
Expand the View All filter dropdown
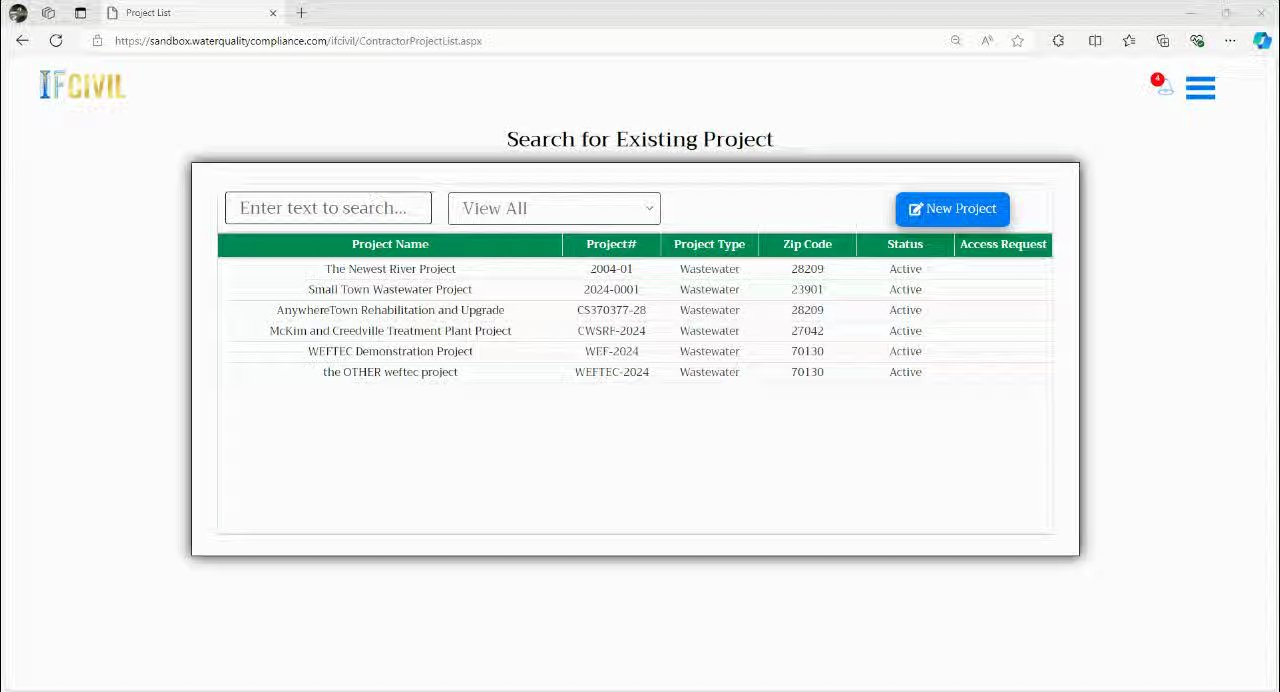point(554,208)
